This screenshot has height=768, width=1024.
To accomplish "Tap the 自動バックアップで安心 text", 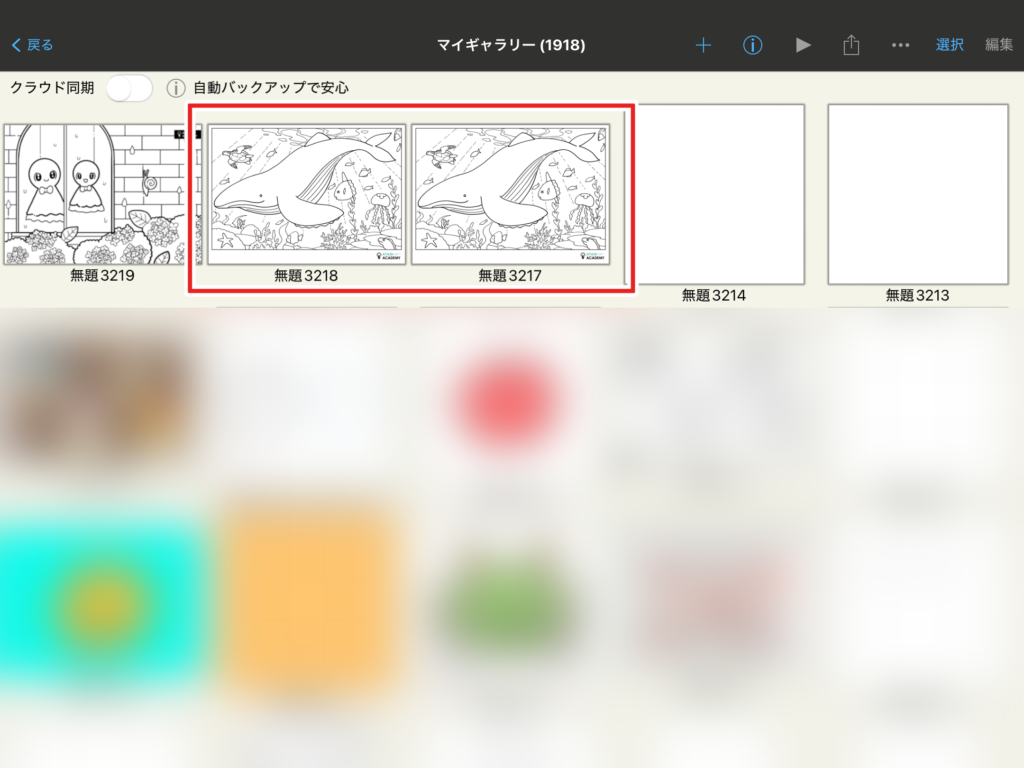I will tap(271, 88).
